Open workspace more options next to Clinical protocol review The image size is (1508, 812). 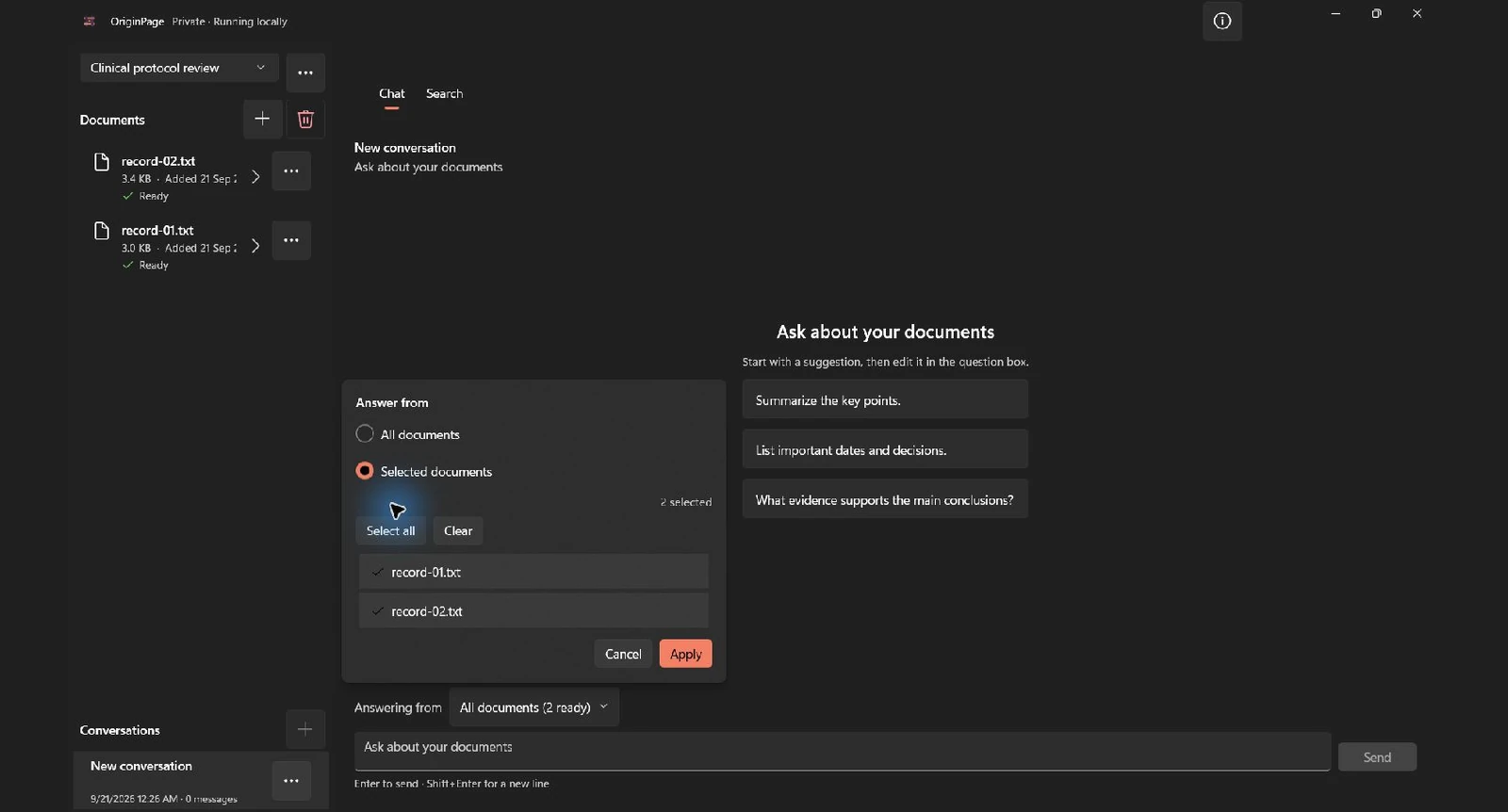click(x=305, y=73)
